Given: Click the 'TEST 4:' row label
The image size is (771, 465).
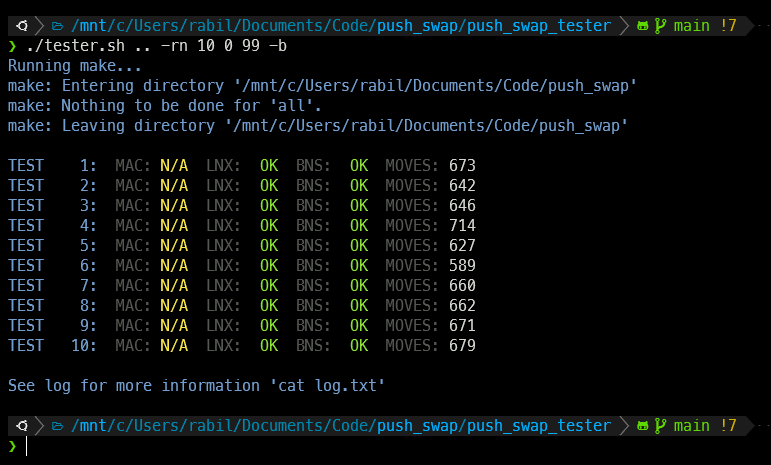Looking at the screenshot, I should (52, 226).
